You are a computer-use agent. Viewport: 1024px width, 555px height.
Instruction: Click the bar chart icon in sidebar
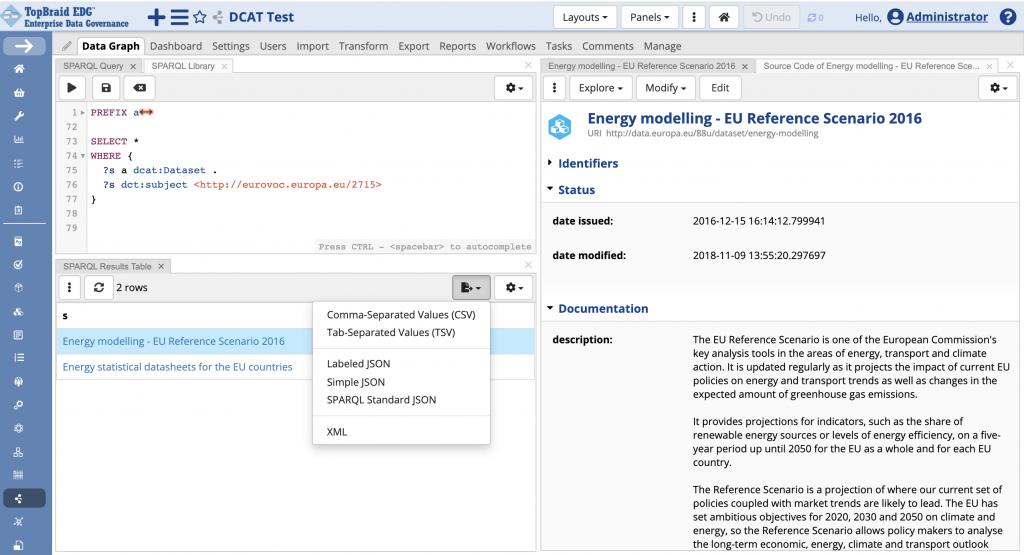point(19,139)
